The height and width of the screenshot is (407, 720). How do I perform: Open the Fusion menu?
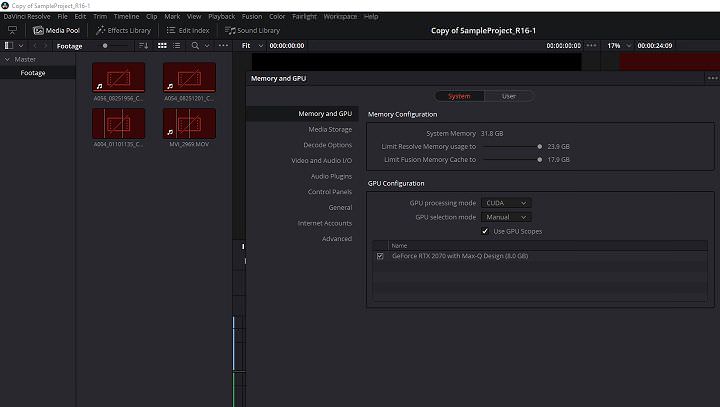coord(252,17)
